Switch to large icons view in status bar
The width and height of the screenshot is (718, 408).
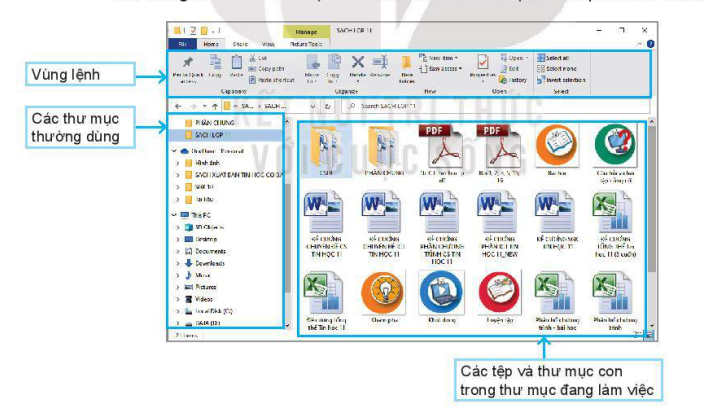pos(649,335)
